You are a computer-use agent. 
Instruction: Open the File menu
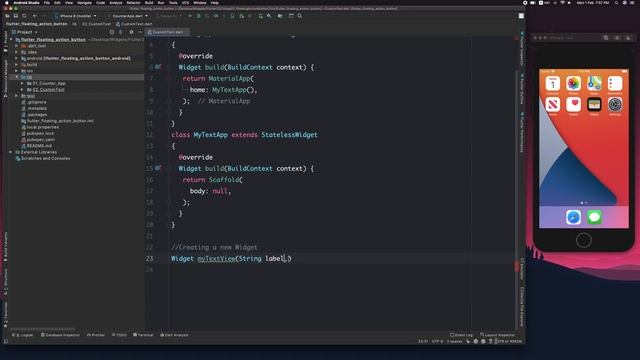47,3
